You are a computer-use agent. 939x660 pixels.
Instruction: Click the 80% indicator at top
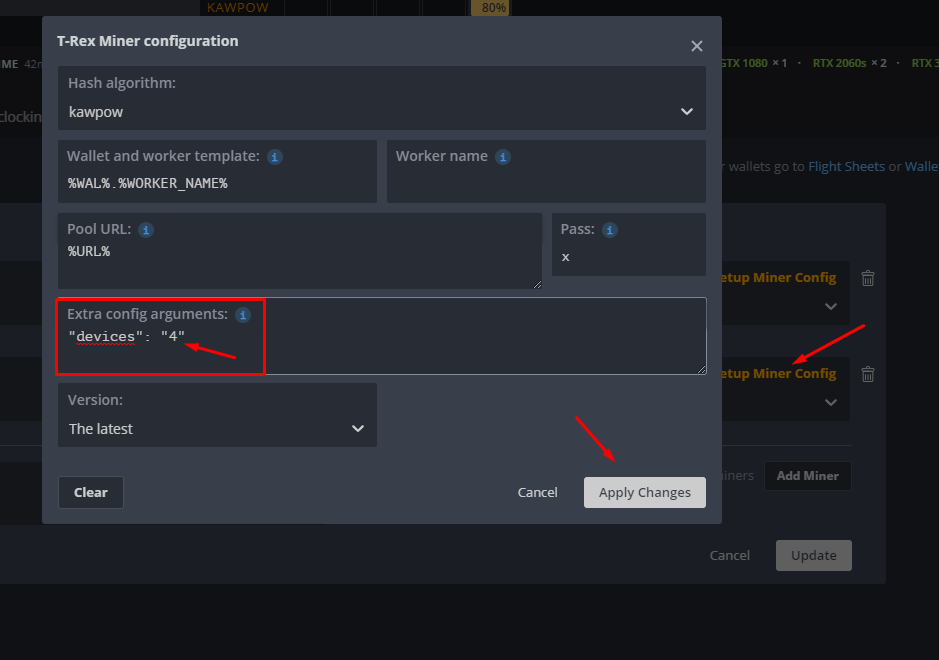click(490, 8)
